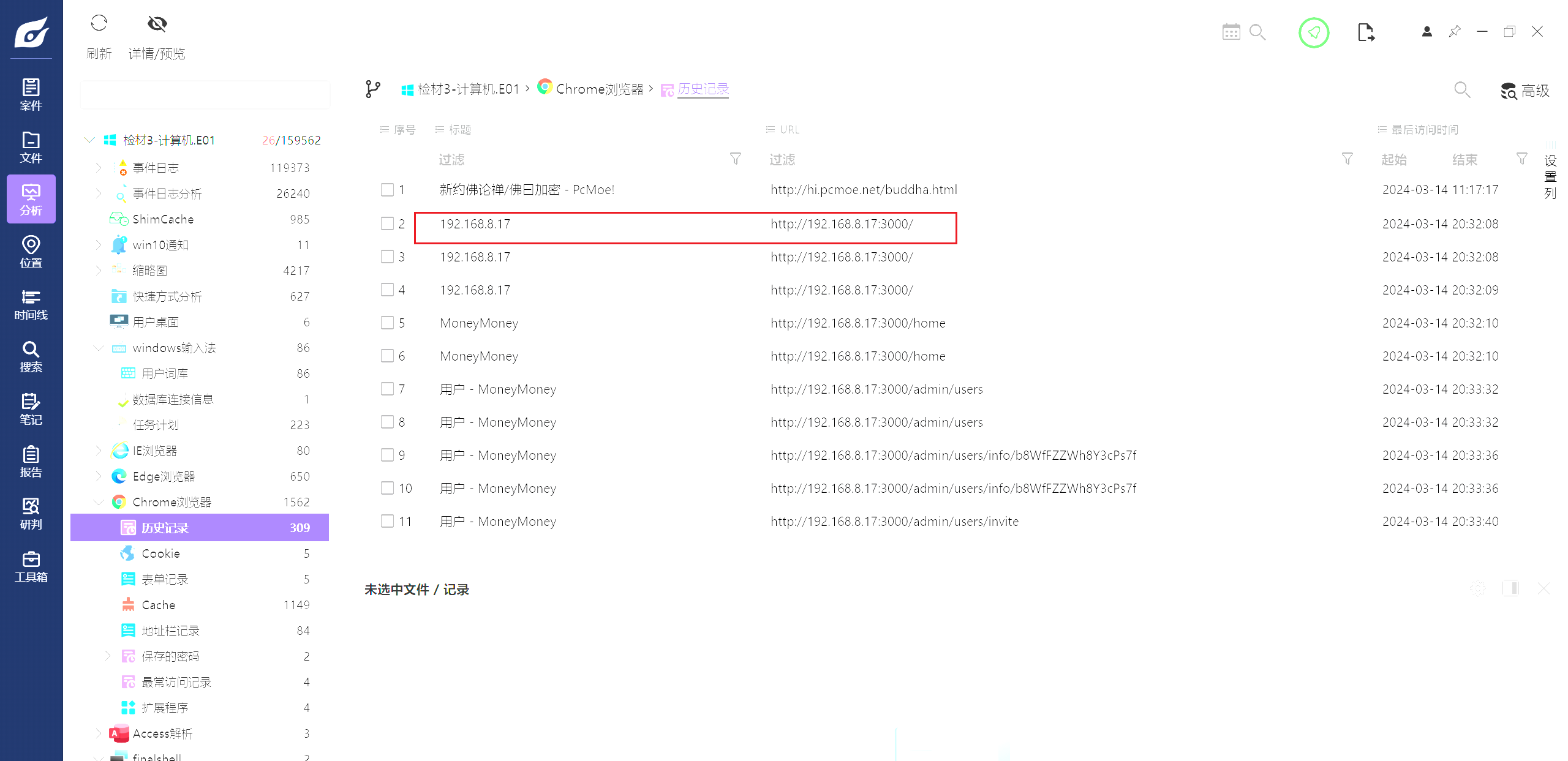Viewport: 1568px width, 761px height.
Task: Tick the checkbox for row 11
Action: click(387, 521)
